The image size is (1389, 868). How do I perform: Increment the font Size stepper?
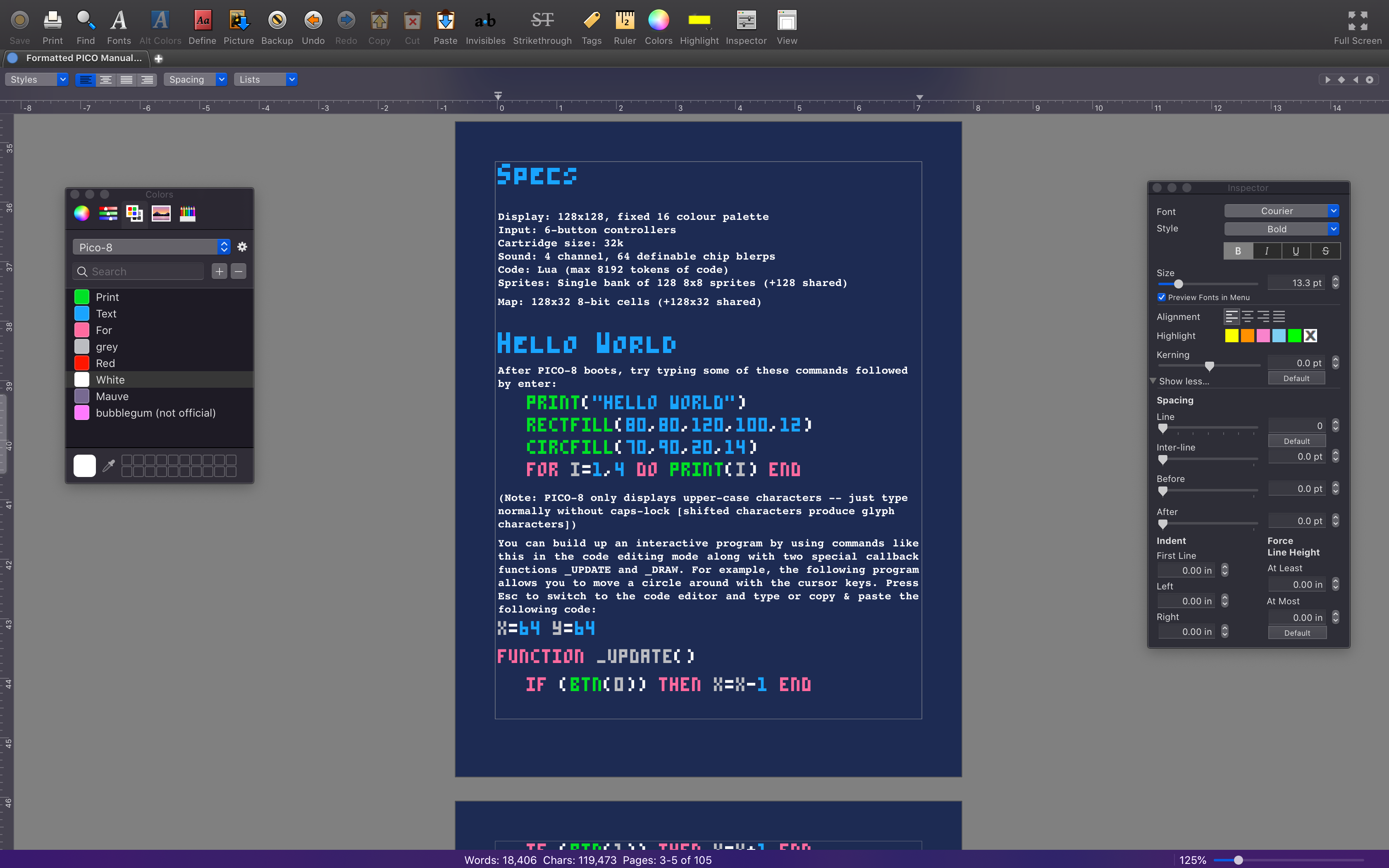[x=1336, y=279]
